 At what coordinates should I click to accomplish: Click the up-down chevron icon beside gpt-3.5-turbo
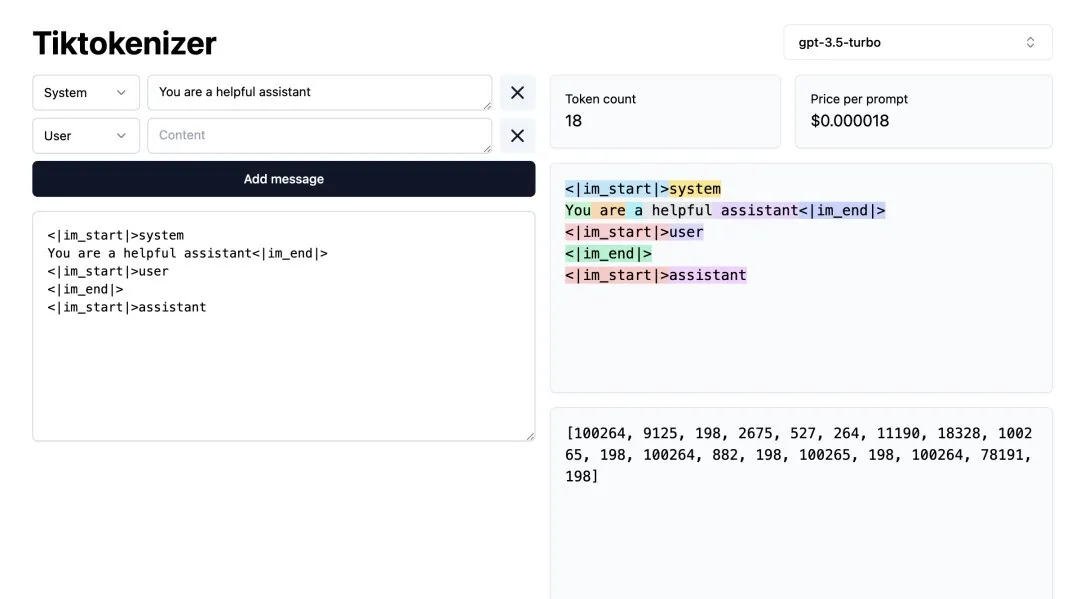(1031, 43)
